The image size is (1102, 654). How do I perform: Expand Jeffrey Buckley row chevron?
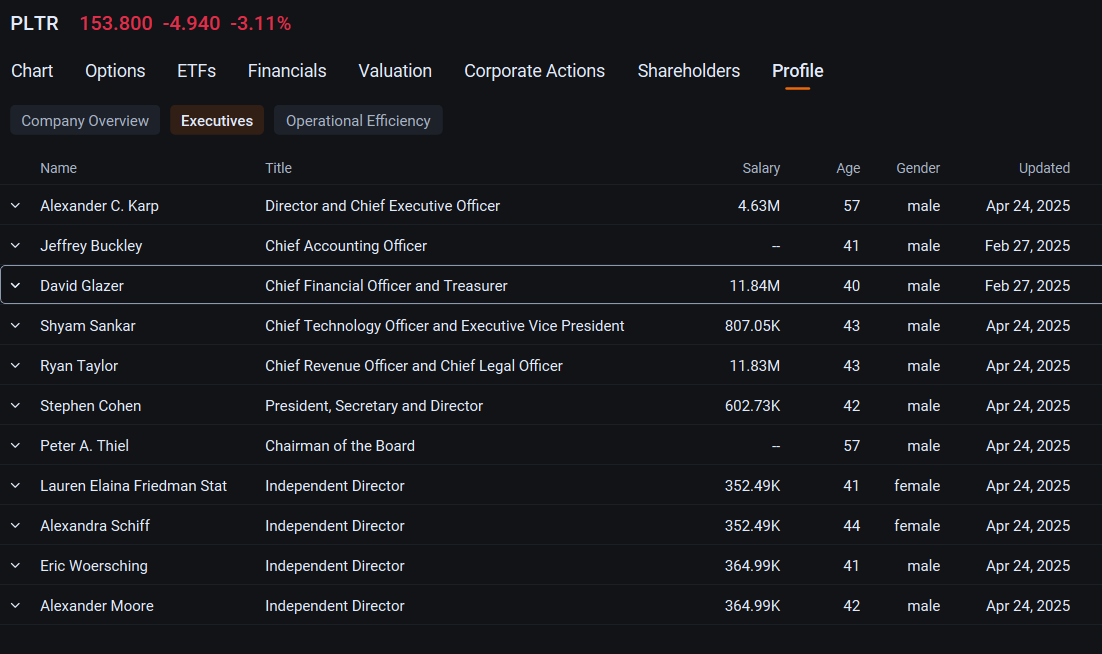[15, 246]
